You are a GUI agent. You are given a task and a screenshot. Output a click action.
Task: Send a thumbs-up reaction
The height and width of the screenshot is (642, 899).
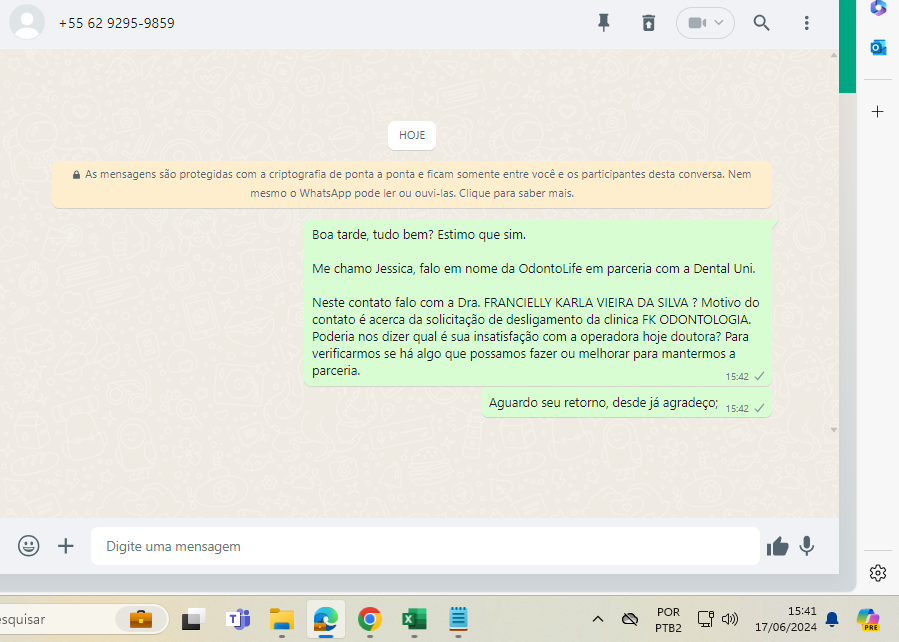[777, 546]
